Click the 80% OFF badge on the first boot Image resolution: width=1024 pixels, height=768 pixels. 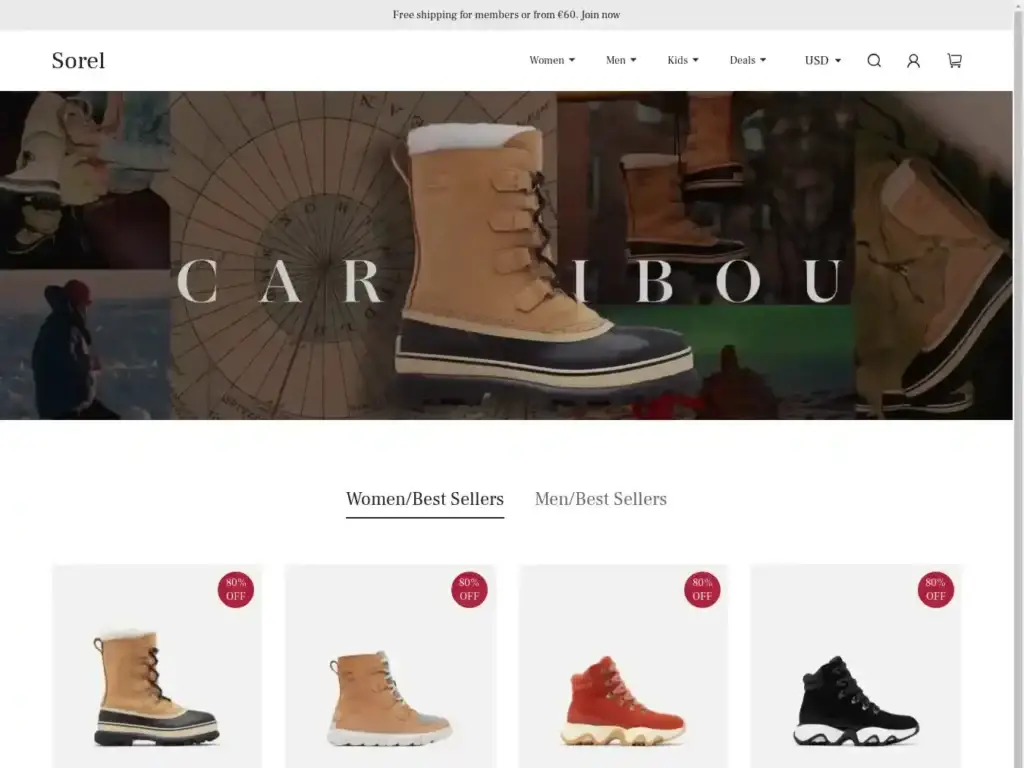(235, 590)
